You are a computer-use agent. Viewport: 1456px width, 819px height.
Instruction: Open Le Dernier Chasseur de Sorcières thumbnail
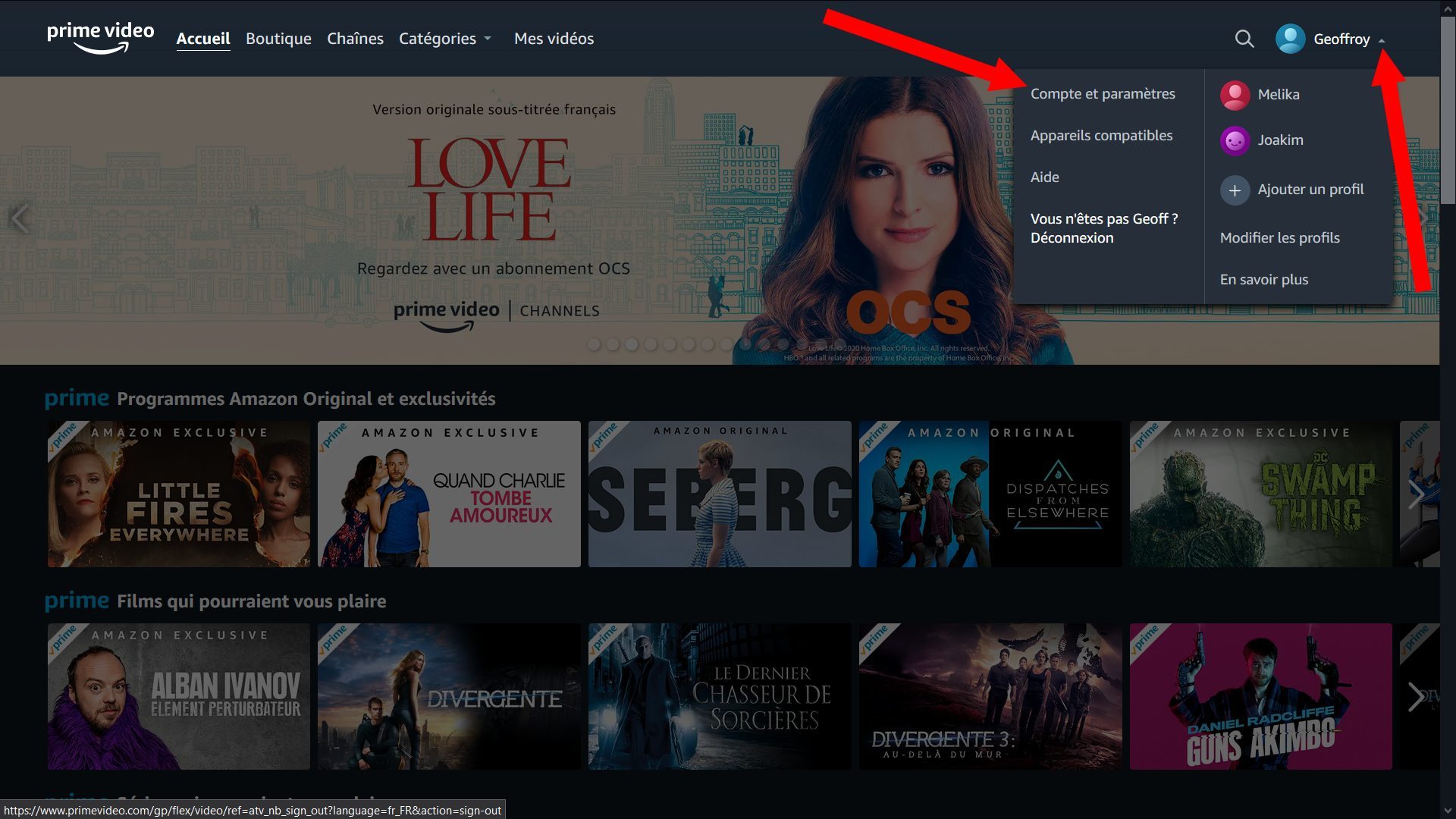[x=720, y=697]
